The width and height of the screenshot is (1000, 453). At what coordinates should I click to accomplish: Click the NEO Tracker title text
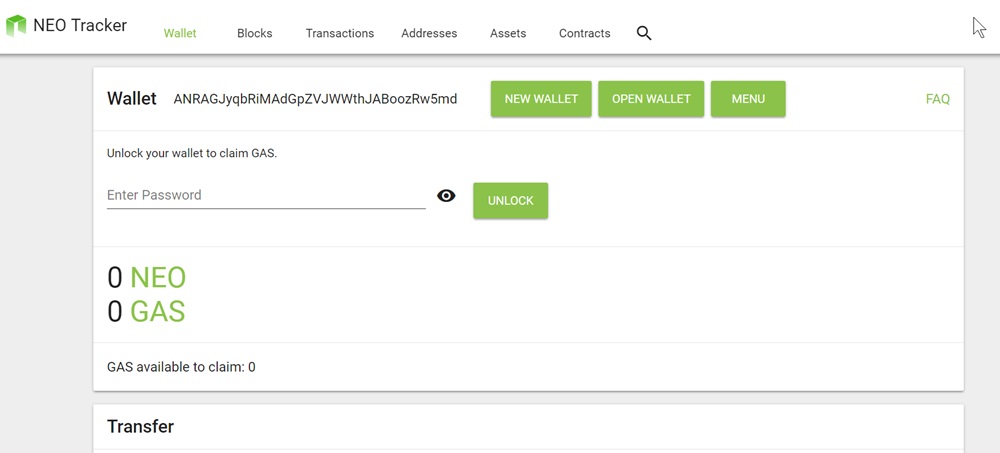(x=80, y=25)
